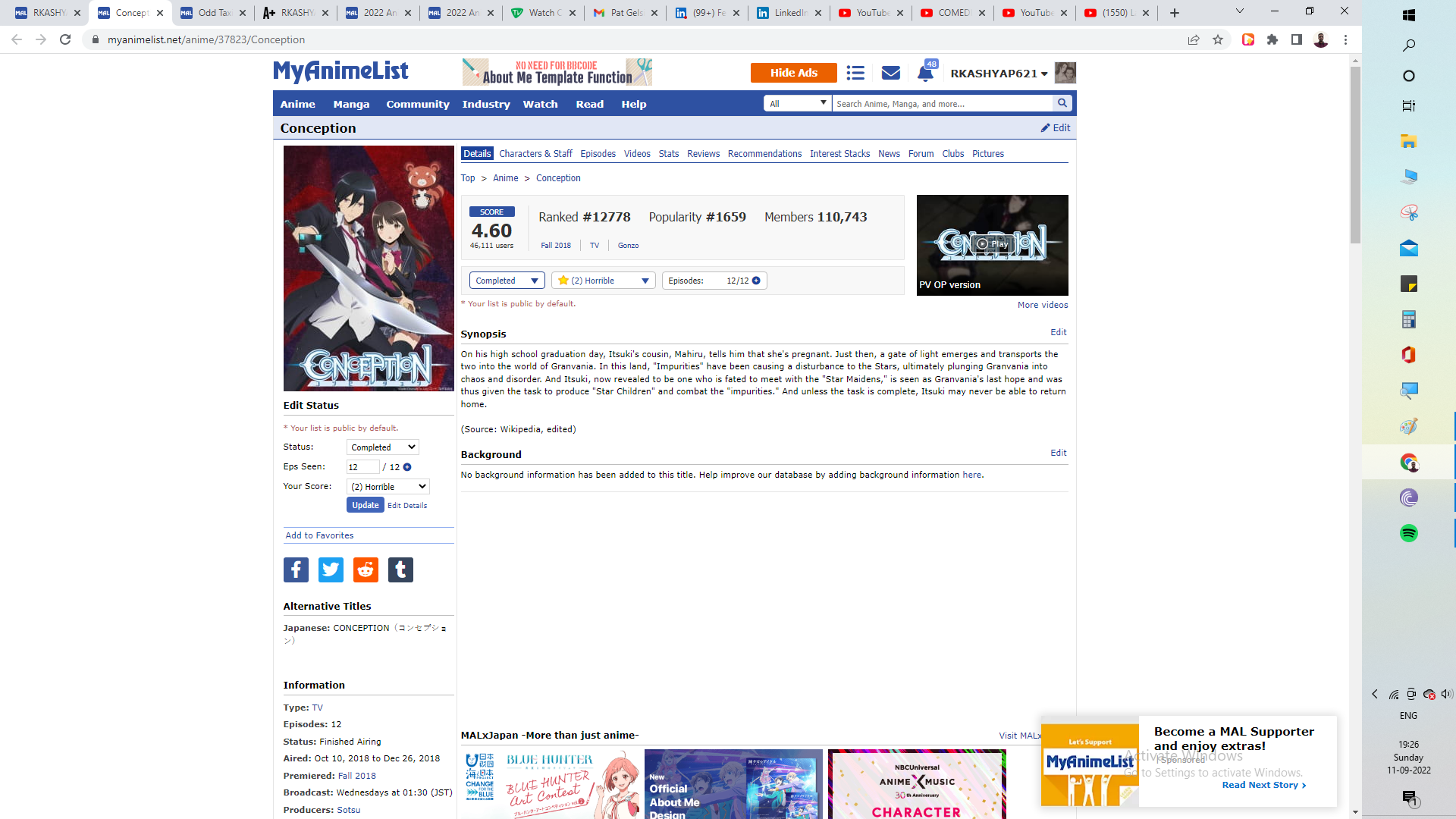Open the Manga navigation menu
The height and width of the screenshot is (819, 1456).
[351, 104]
